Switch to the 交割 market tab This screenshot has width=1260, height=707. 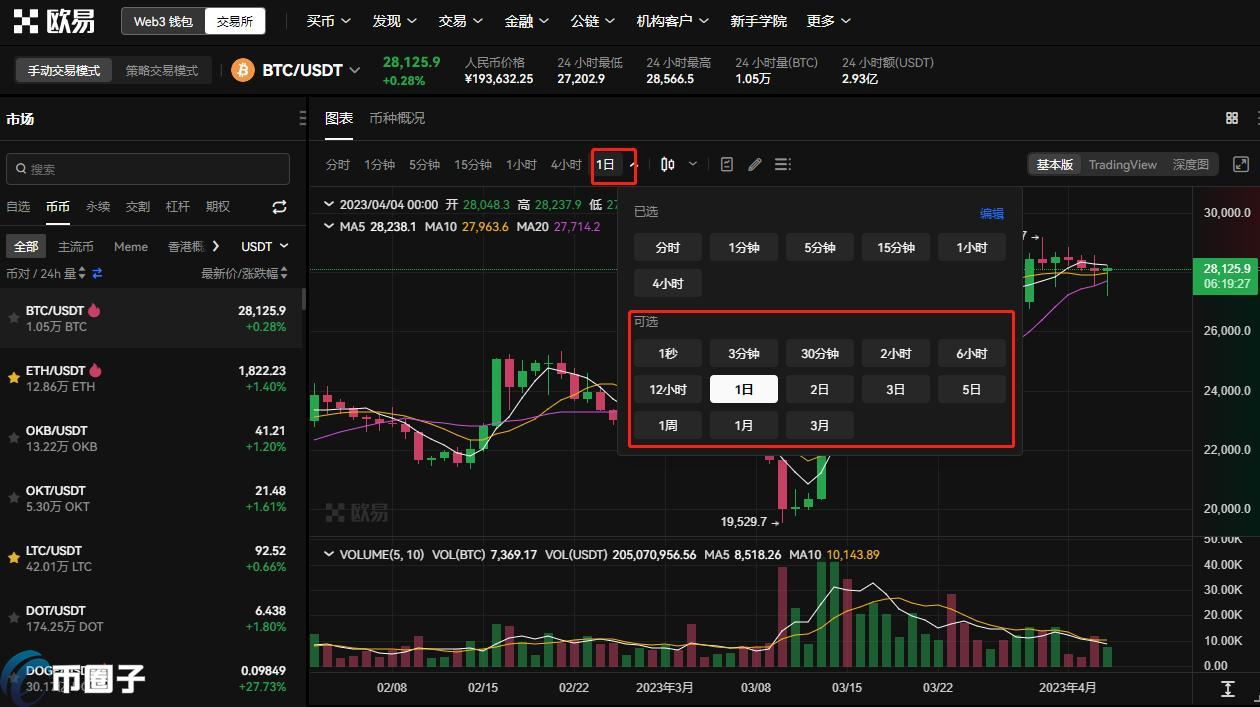pos(138,206)
